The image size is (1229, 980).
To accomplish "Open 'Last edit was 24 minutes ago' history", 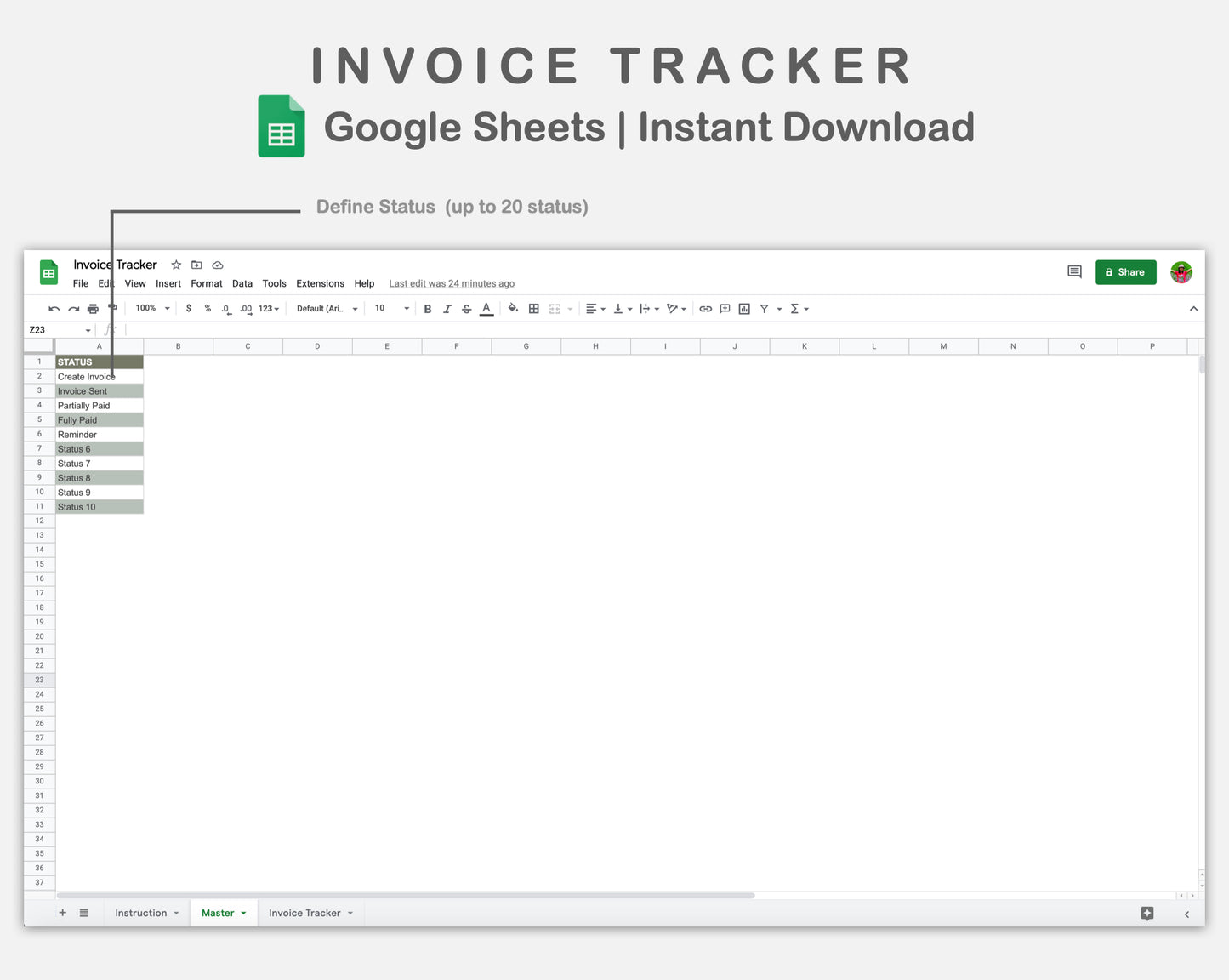I will coord(452,283).
